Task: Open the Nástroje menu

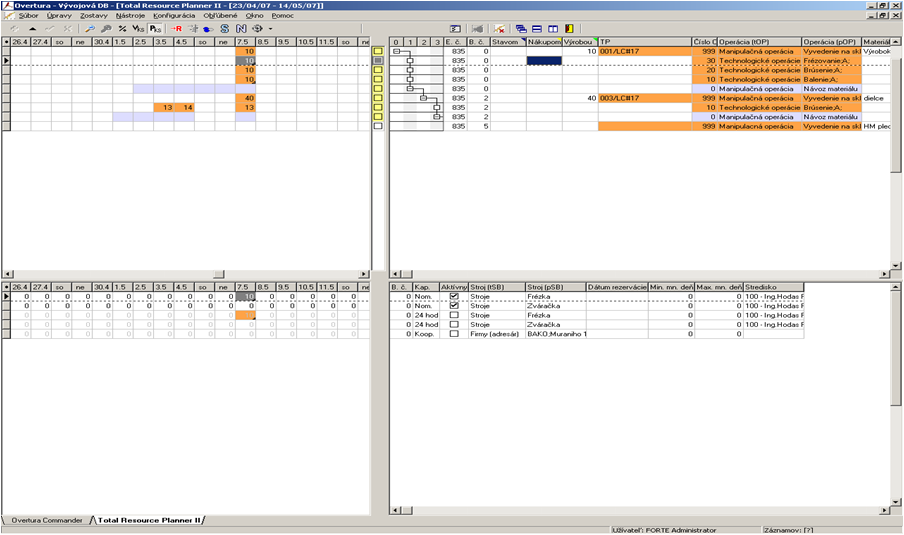Action: click(130, 16)
